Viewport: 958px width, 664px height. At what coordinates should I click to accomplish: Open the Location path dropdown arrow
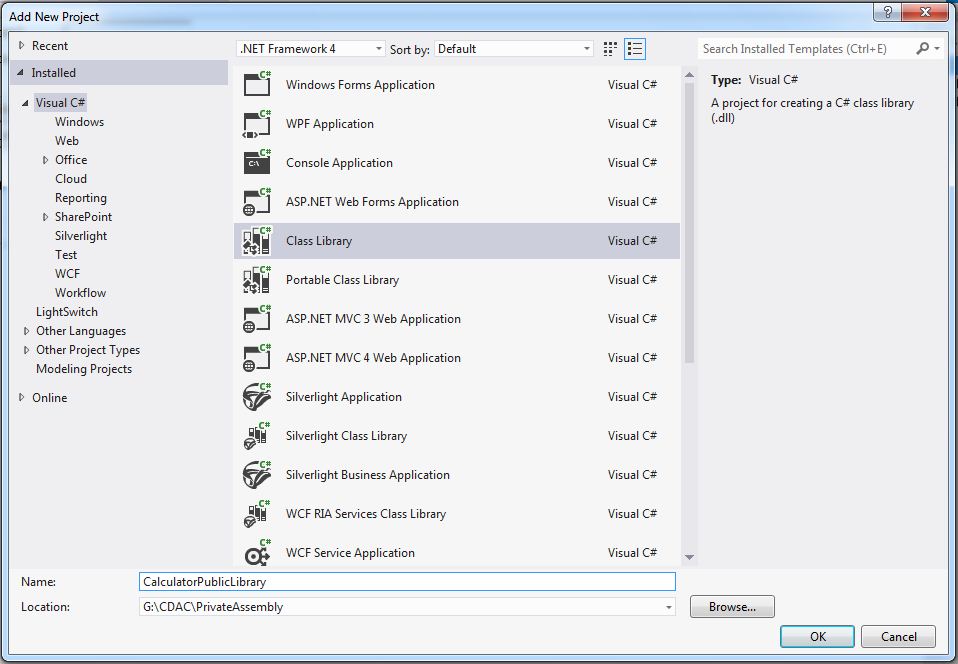pyautogui.click(x=669, y=607)
